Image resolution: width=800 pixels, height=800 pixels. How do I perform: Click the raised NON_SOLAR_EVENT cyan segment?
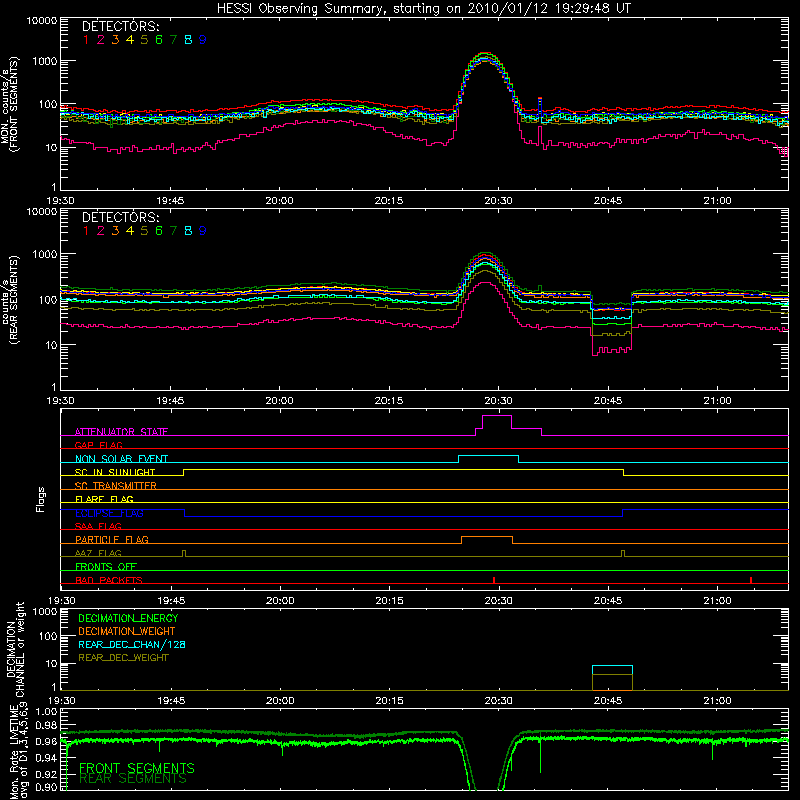[488, 456]
